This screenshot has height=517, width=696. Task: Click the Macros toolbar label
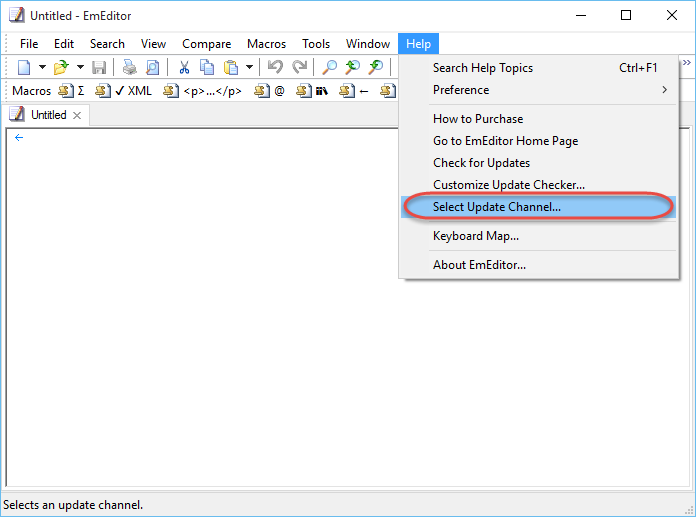32,91
